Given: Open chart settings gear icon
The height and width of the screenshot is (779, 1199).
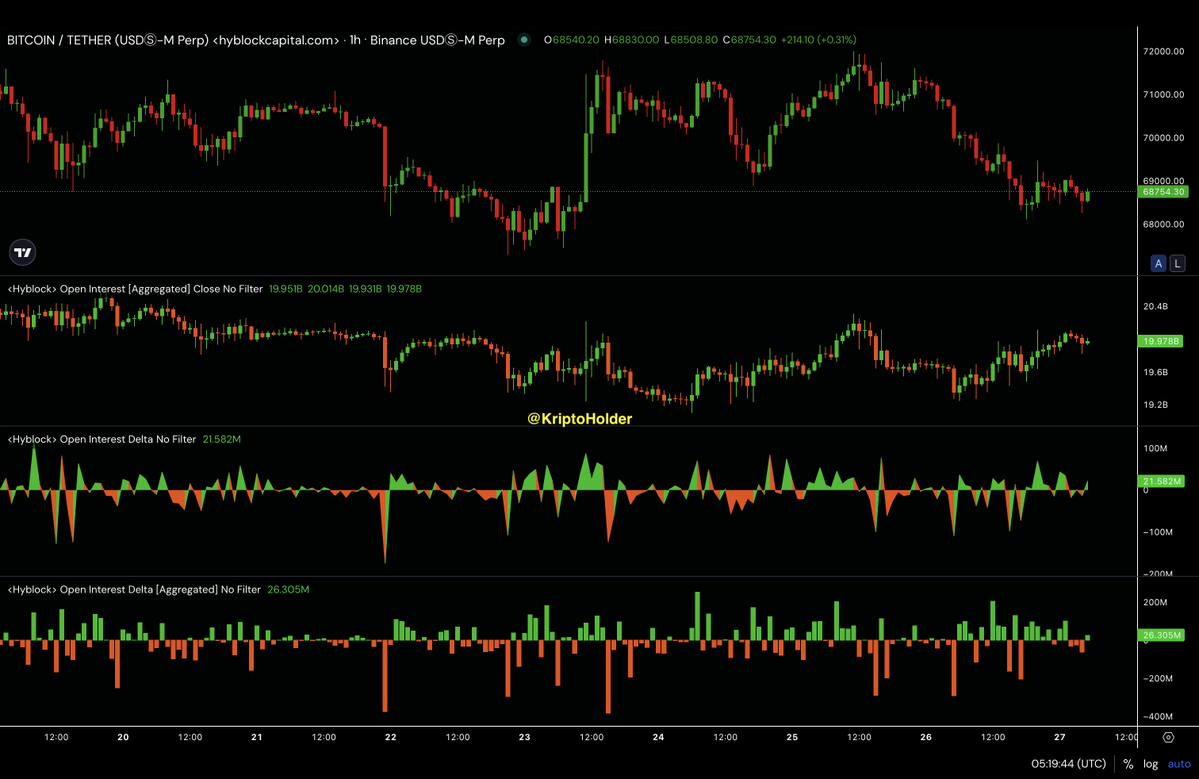Looking at the screenshot, I should (x=1168, y=737).
